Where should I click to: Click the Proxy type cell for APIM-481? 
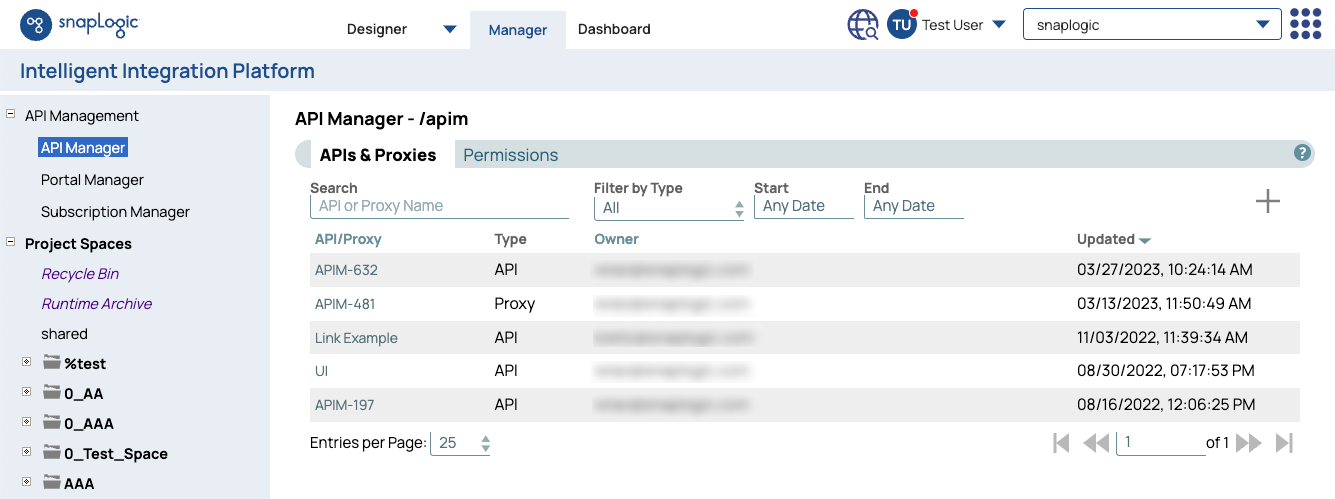pos(515,304)
